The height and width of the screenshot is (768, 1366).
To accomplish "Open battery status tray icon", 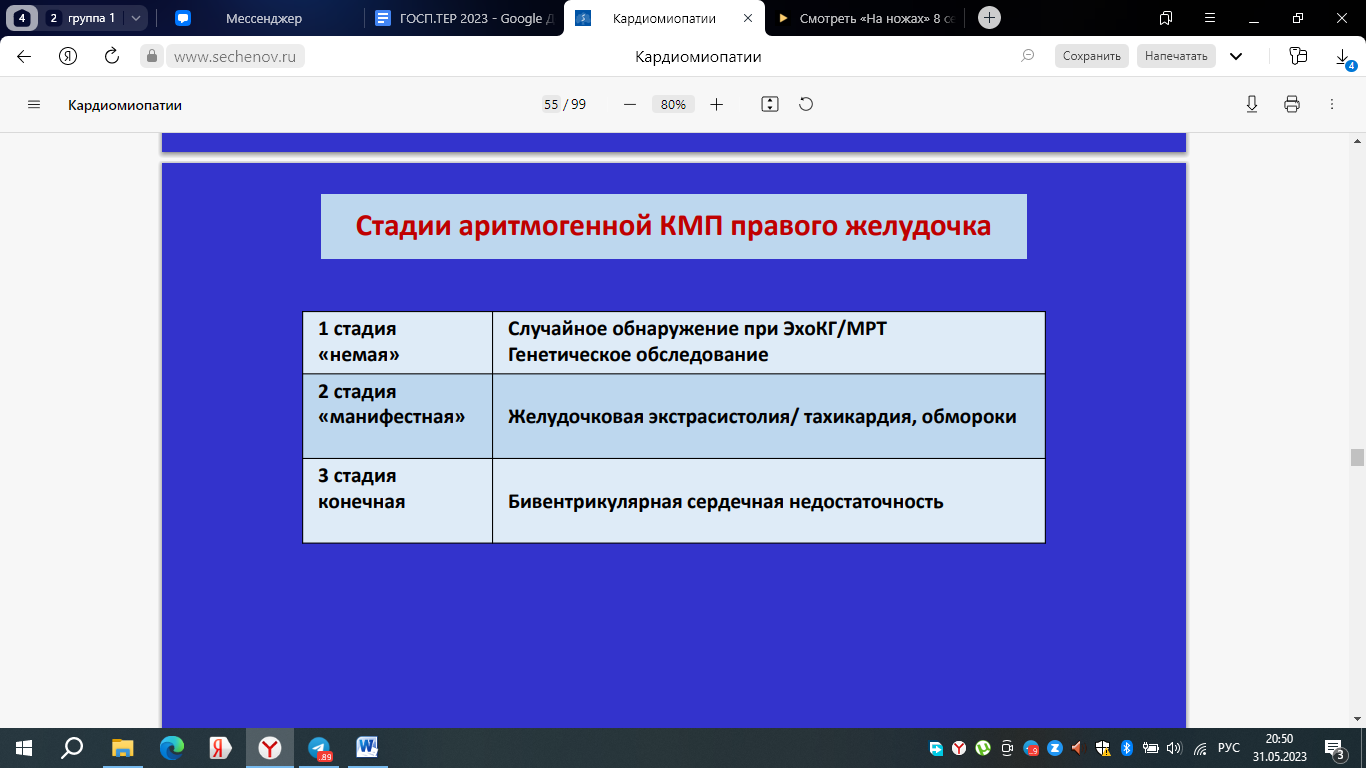I will pos(1151,747).
